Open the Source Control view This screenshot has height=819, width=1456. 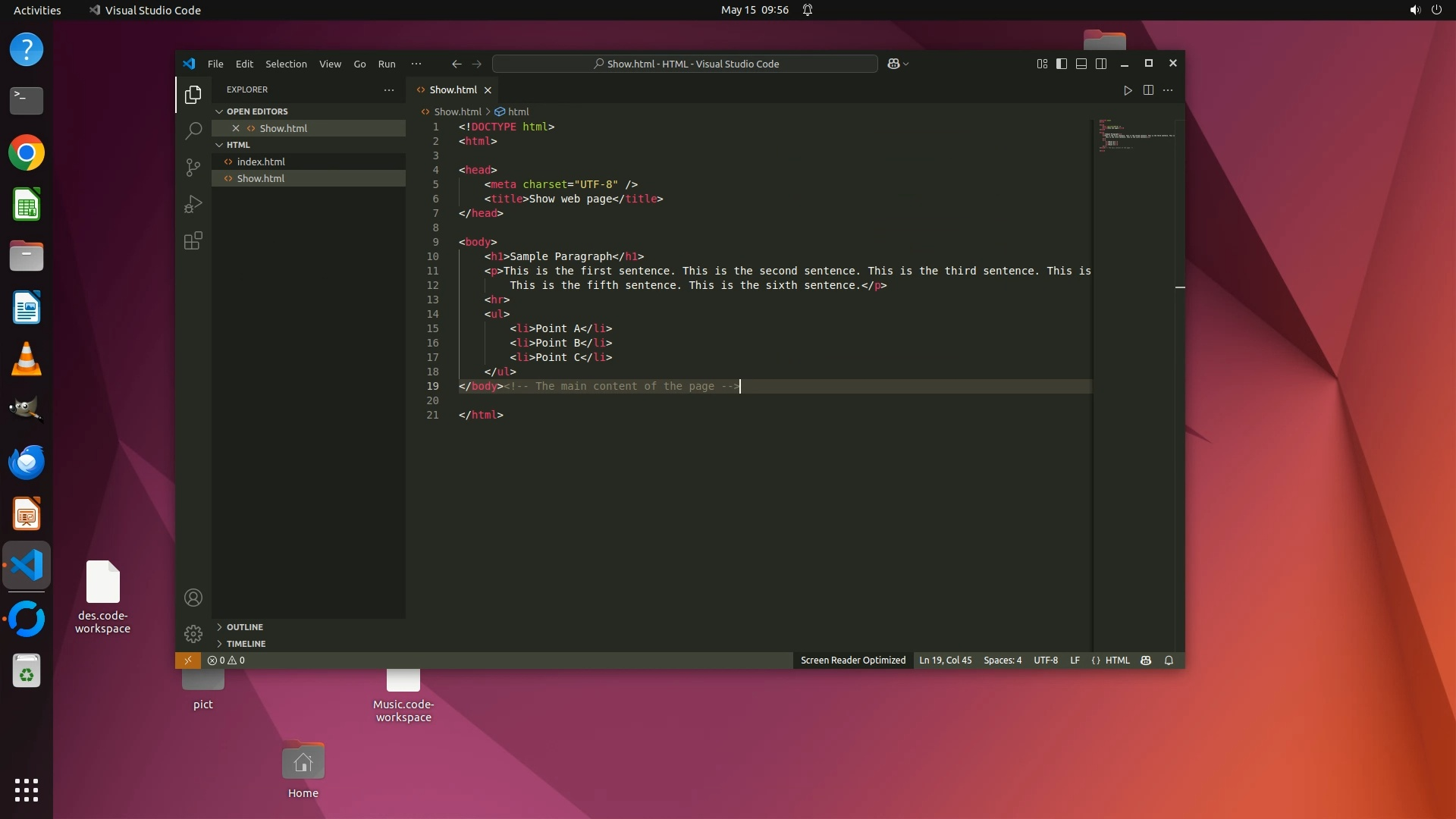[193, 167]
